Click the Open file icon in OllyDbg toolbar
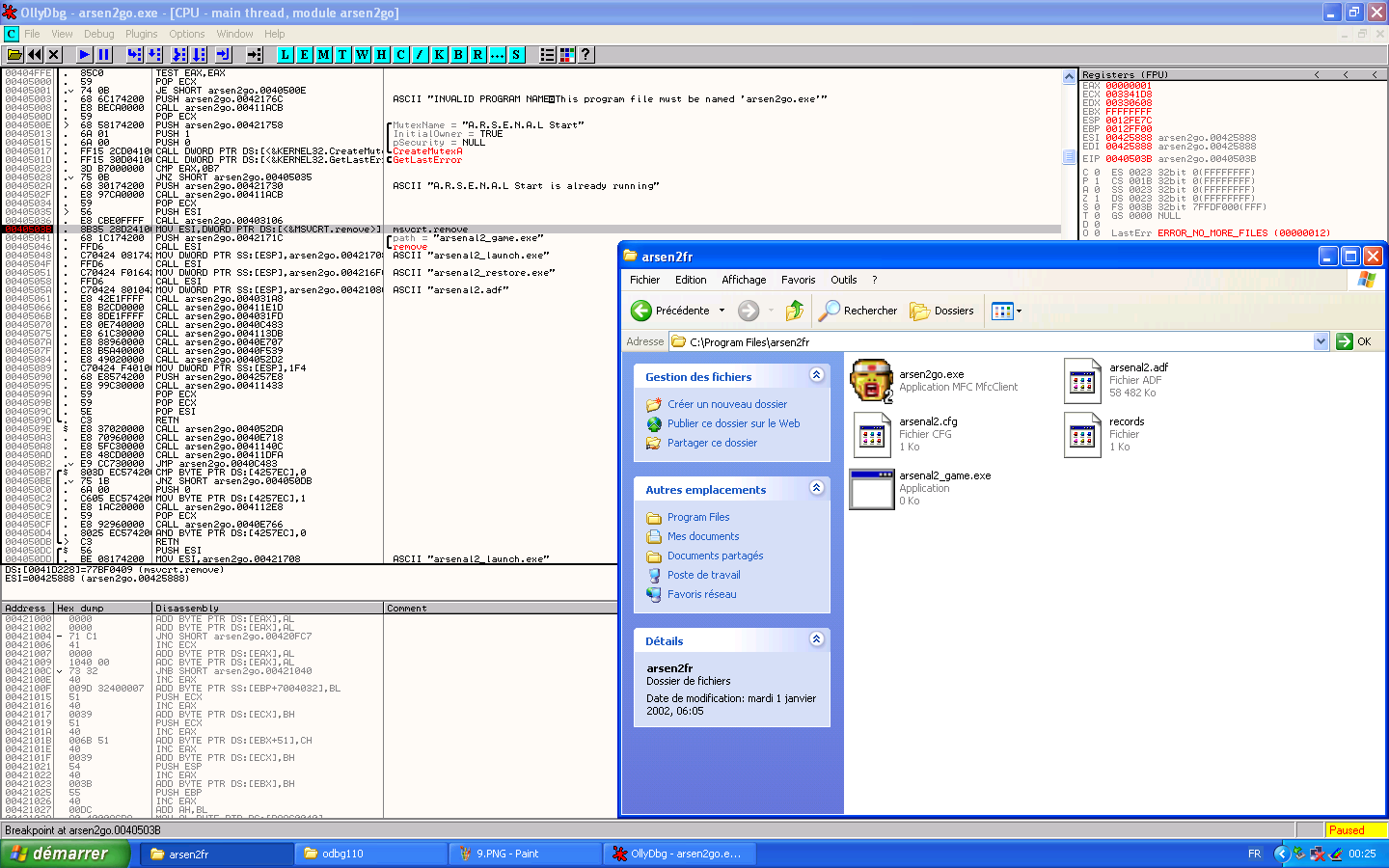 [x=14, y=55]
